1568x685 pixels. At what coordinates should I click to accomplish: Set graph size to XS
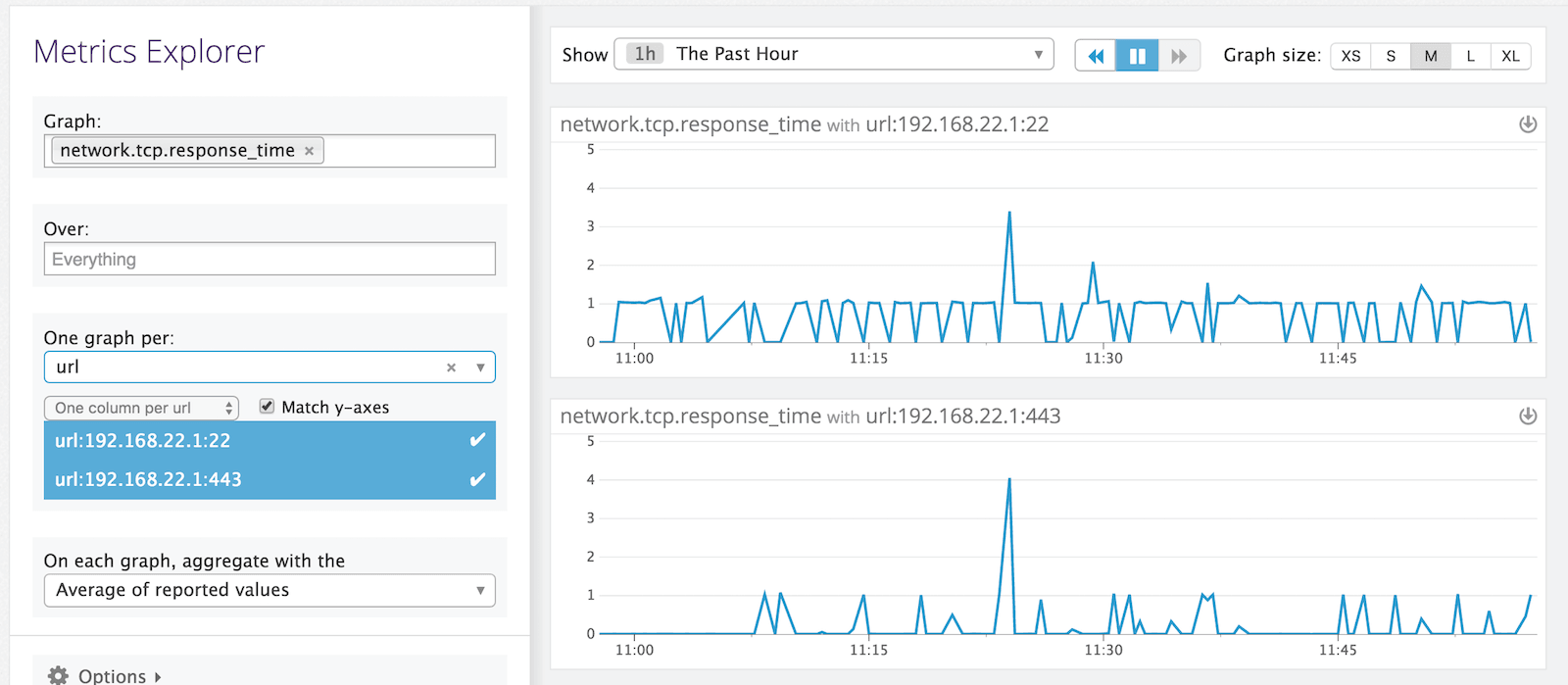pyautogui.click(x=1350, y=56)
